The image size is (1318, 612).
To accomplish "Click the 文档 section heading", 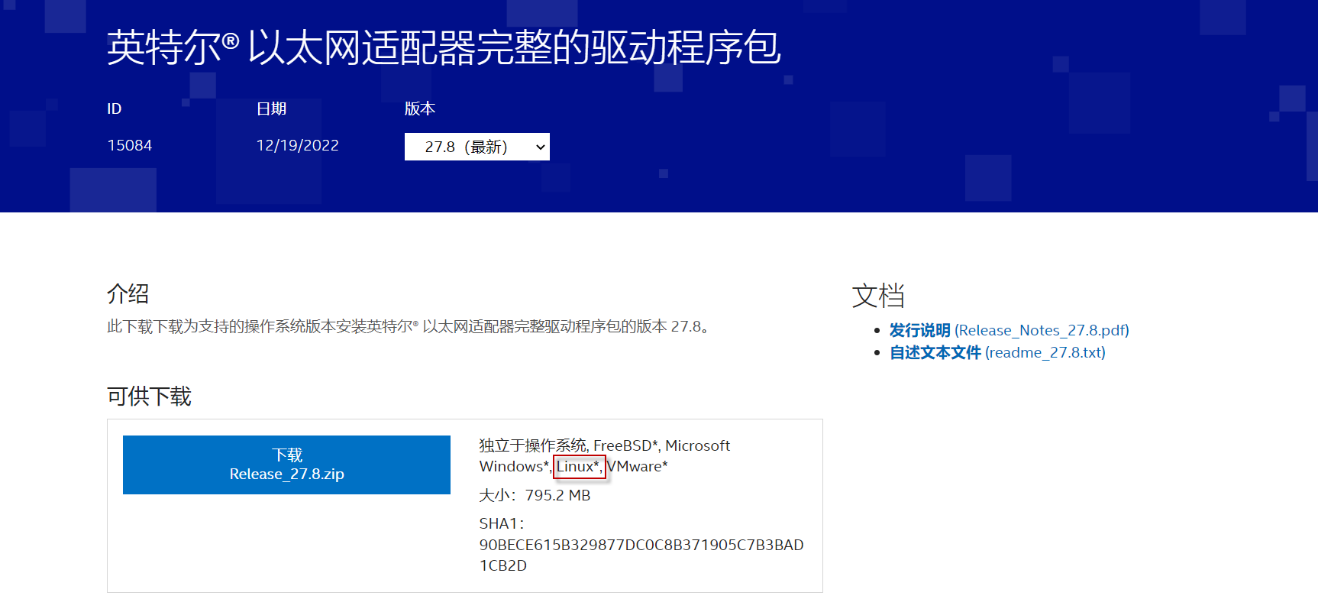I will click(x=878, y=295).
